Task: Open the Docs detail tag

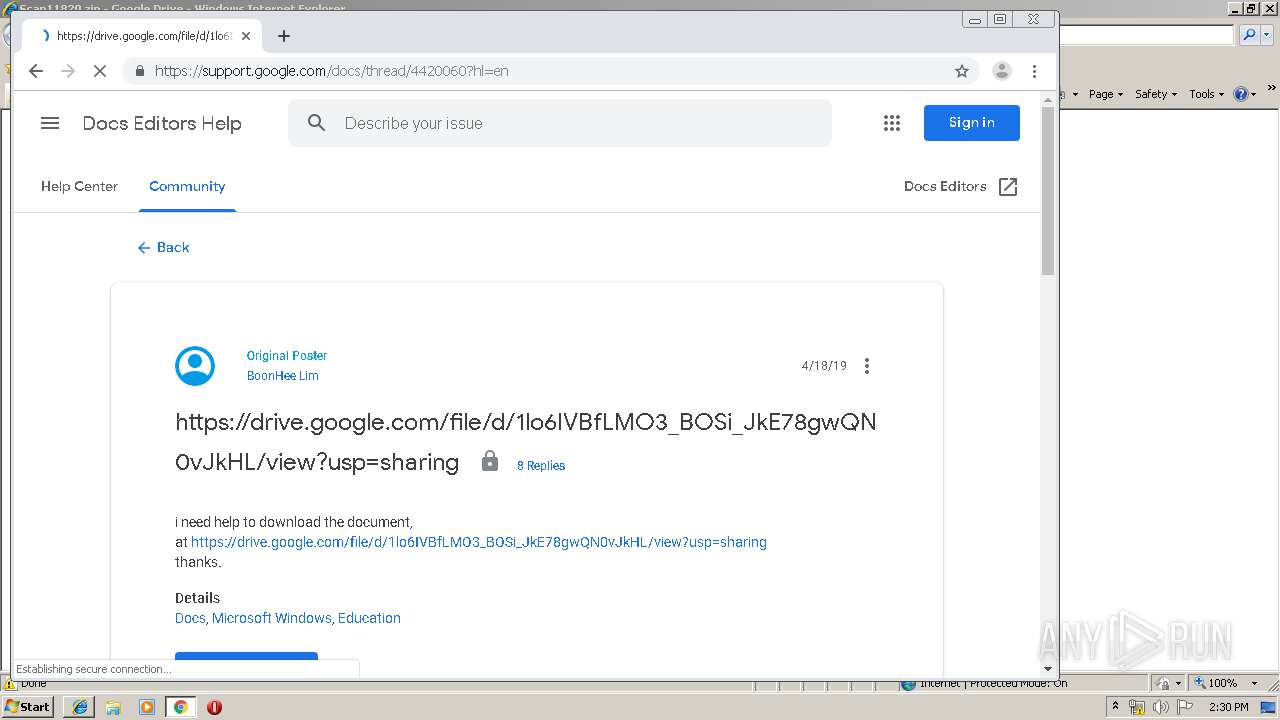Action: click(190, 618)
